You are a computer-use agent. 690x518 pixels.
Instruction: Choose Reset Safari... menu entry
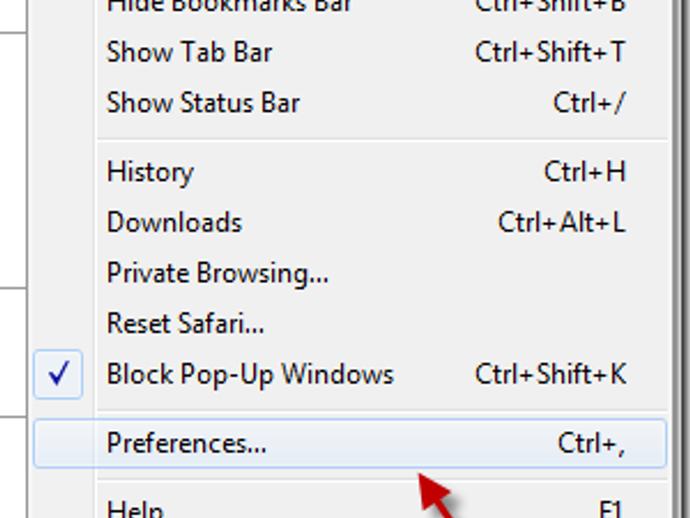point(185,323)
